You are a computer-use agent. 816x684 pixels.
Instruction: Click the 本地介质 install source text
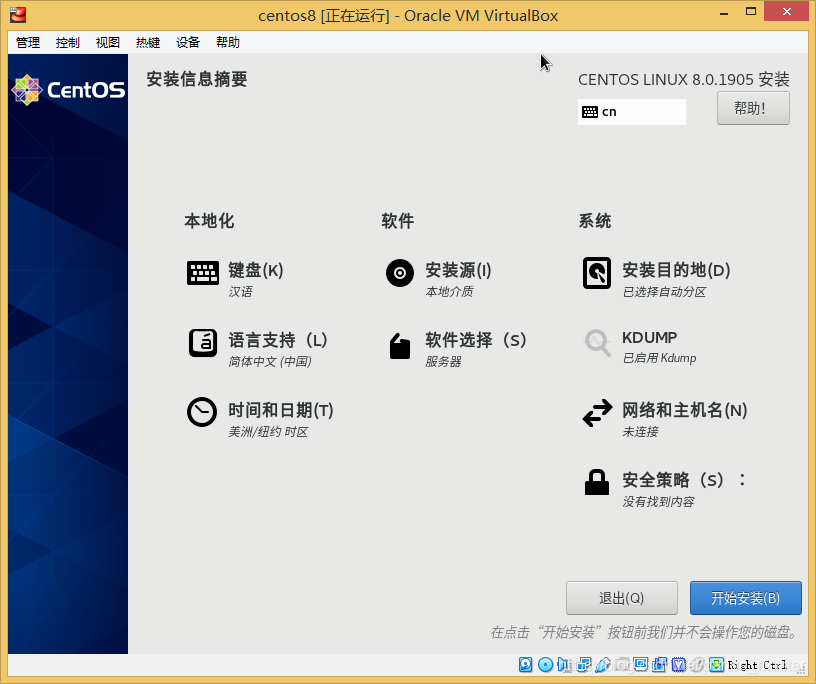point(449,292)
